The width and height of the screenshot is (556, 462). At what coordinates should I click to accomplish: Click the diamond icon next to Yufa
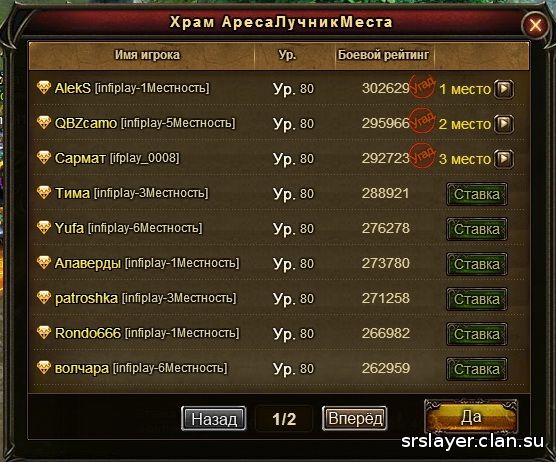coord(44,227)
